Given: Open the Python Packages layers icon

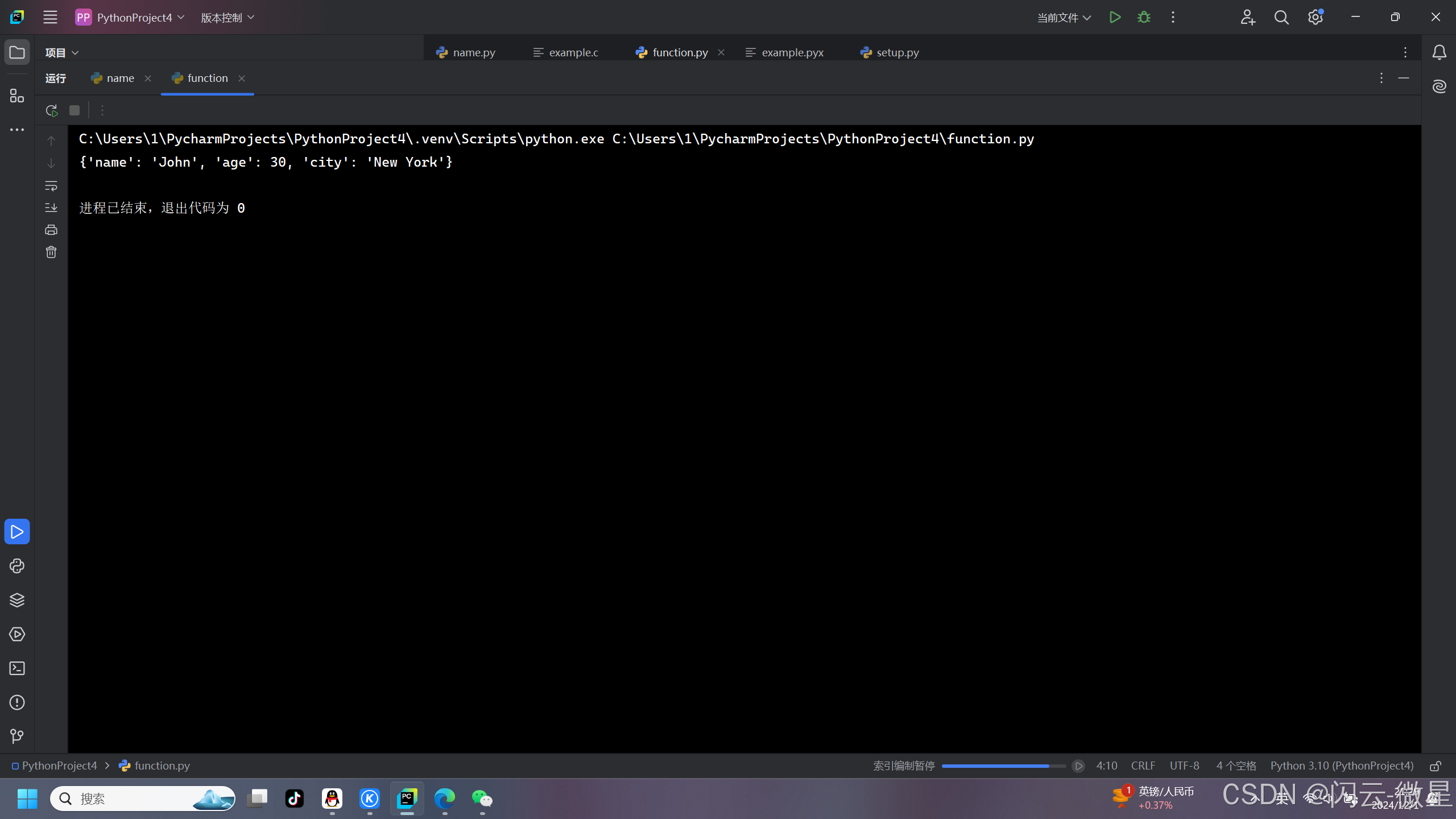Looking at the screenshot, I should tap(17, 600).
